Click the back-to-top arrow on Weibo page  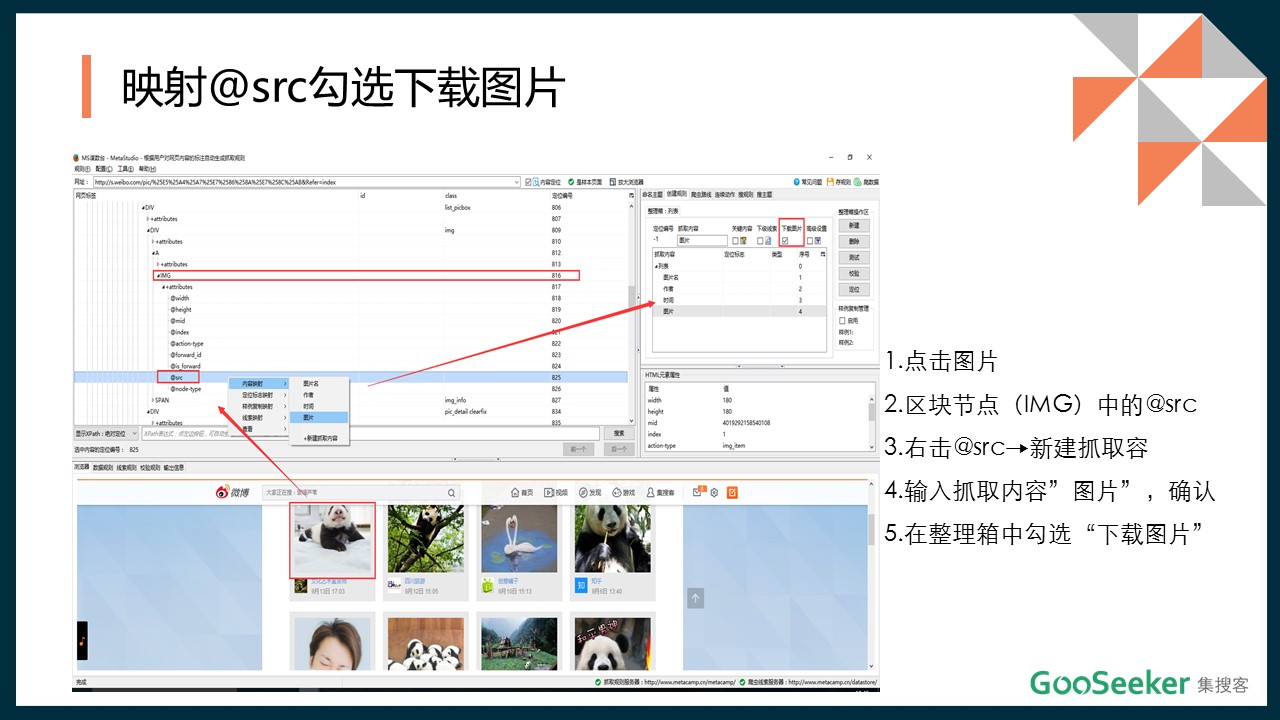click(x=696, y=598)
